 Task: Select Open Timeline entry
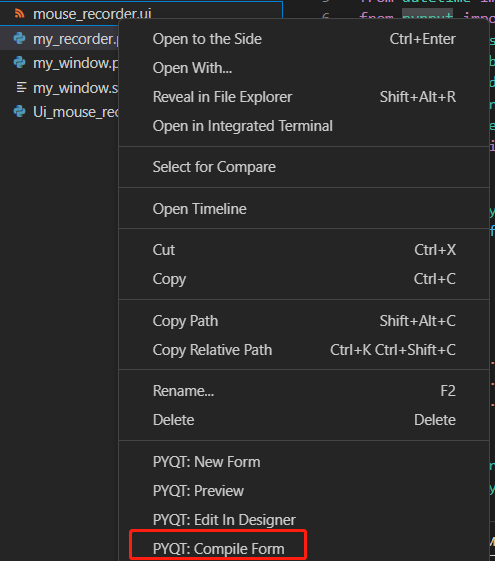[x=304, y=209]
